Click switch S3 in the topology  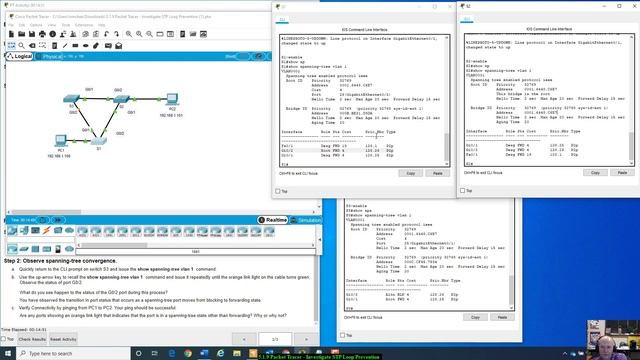point(71,99)
